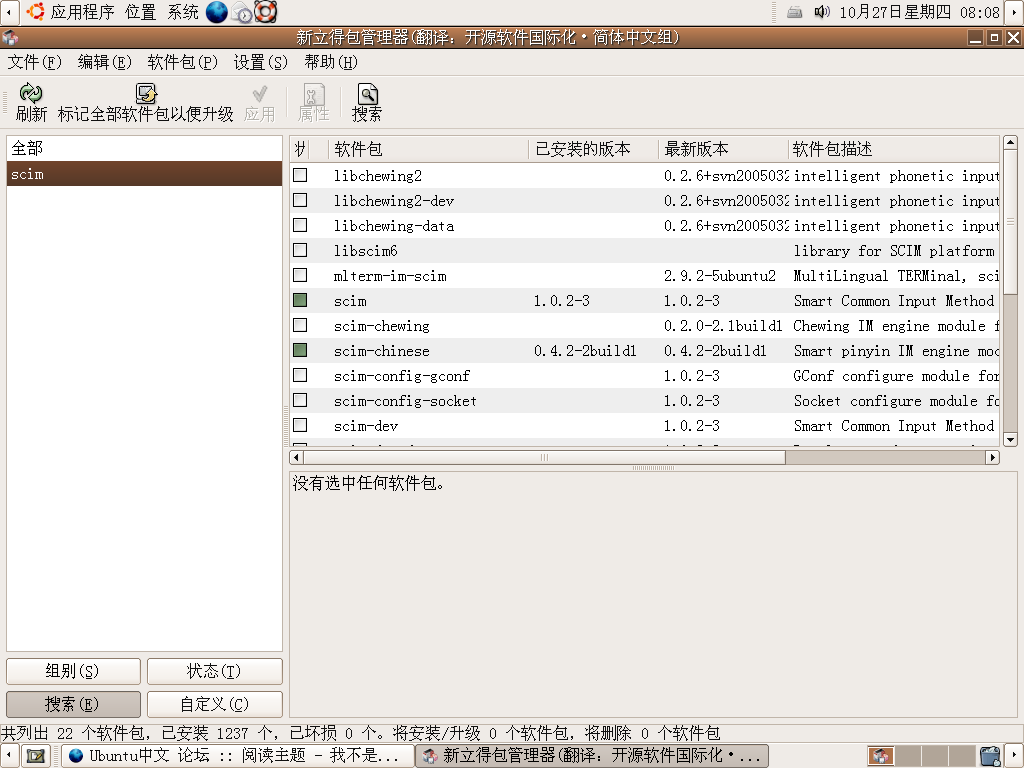Click the Synaptic window menu icon in the title bar
The width and height of the screenshot is (1024, 768).
point(10,37)
